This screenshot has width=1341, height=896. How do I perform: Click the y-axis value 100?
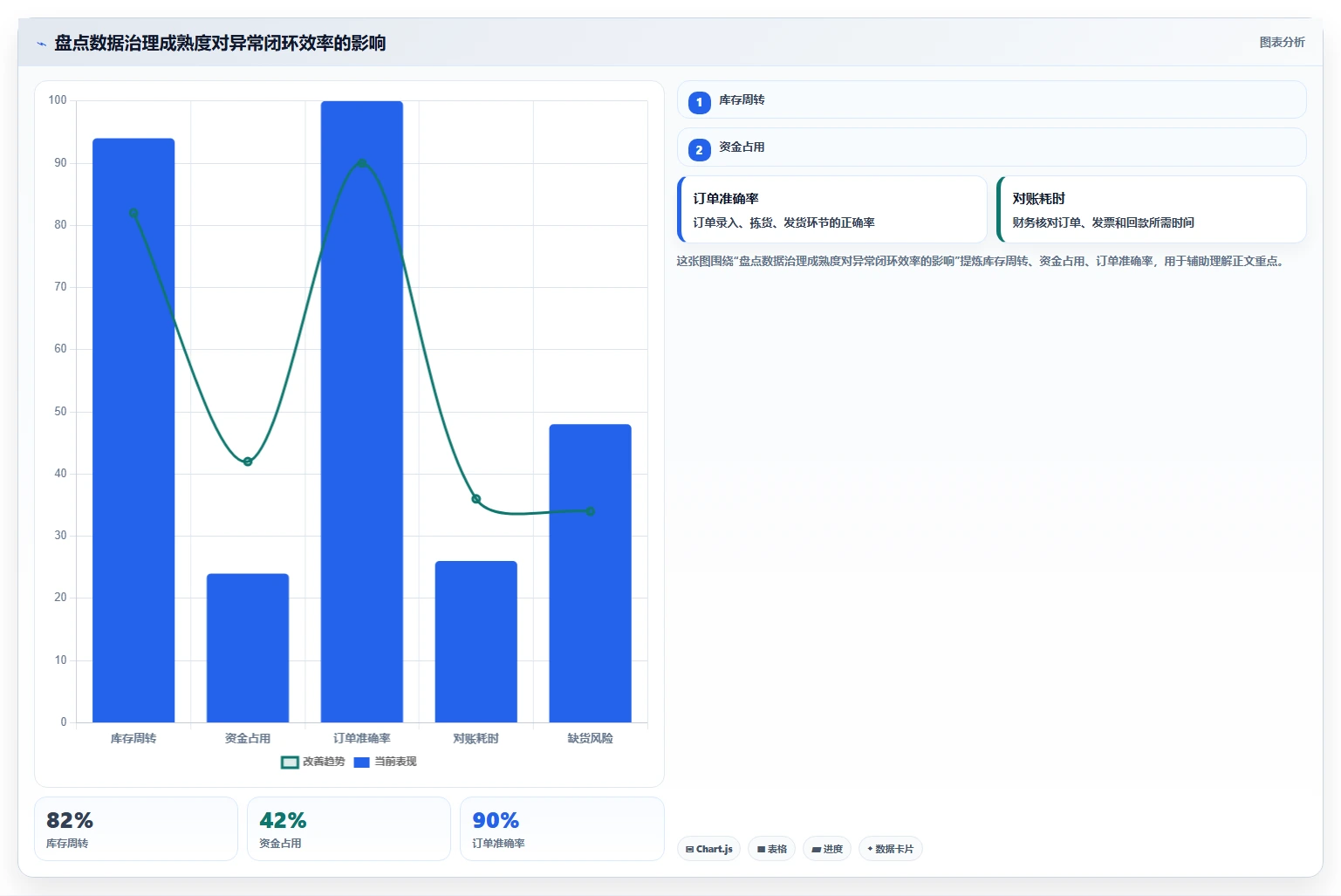[x=58, y=100]
